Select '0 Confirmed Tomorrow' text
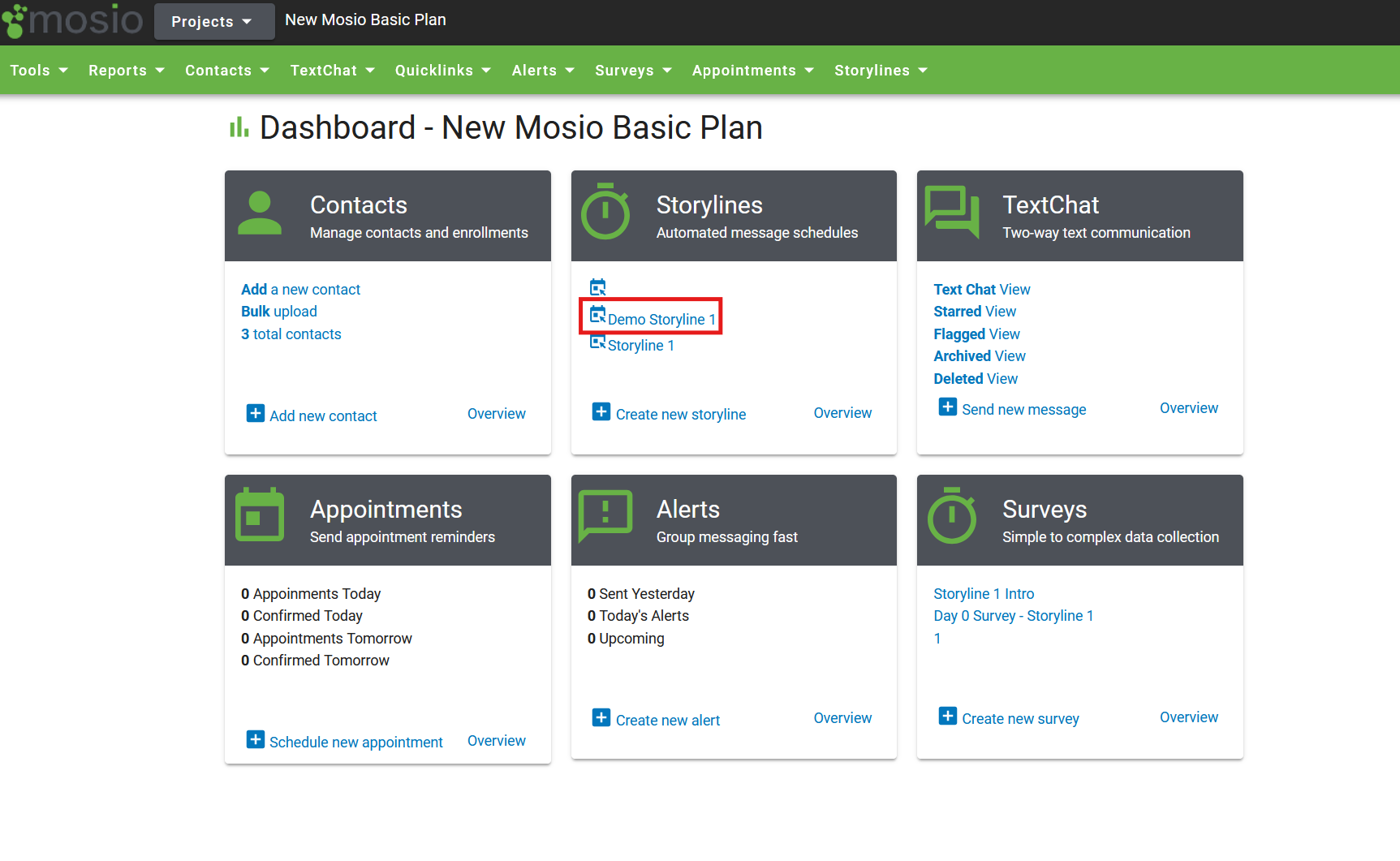Screen dimensions: 1400x861 tap(315, 661)
